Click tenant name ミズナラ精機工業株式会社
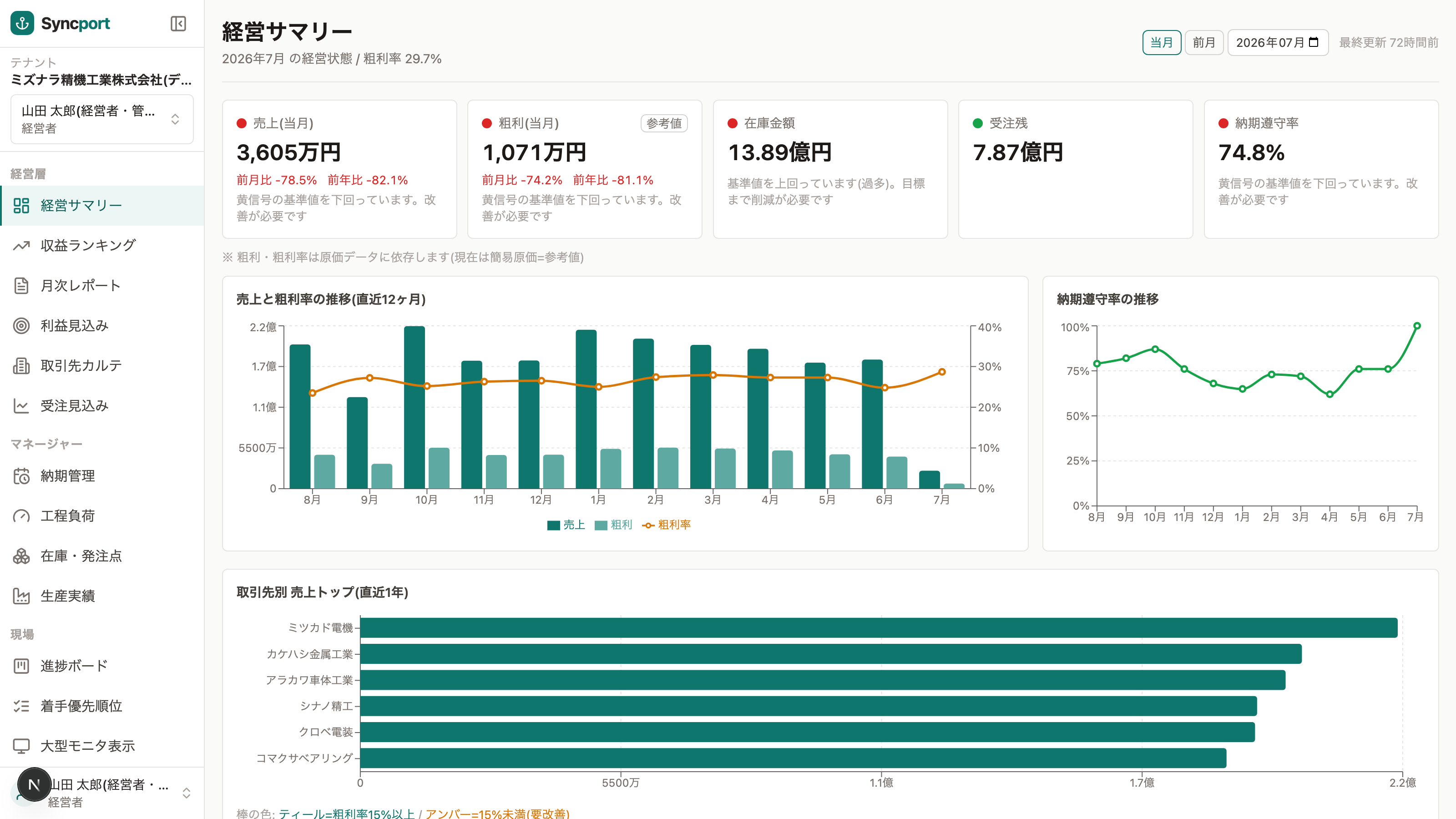 pyautogui.click(x=102, y=80)
